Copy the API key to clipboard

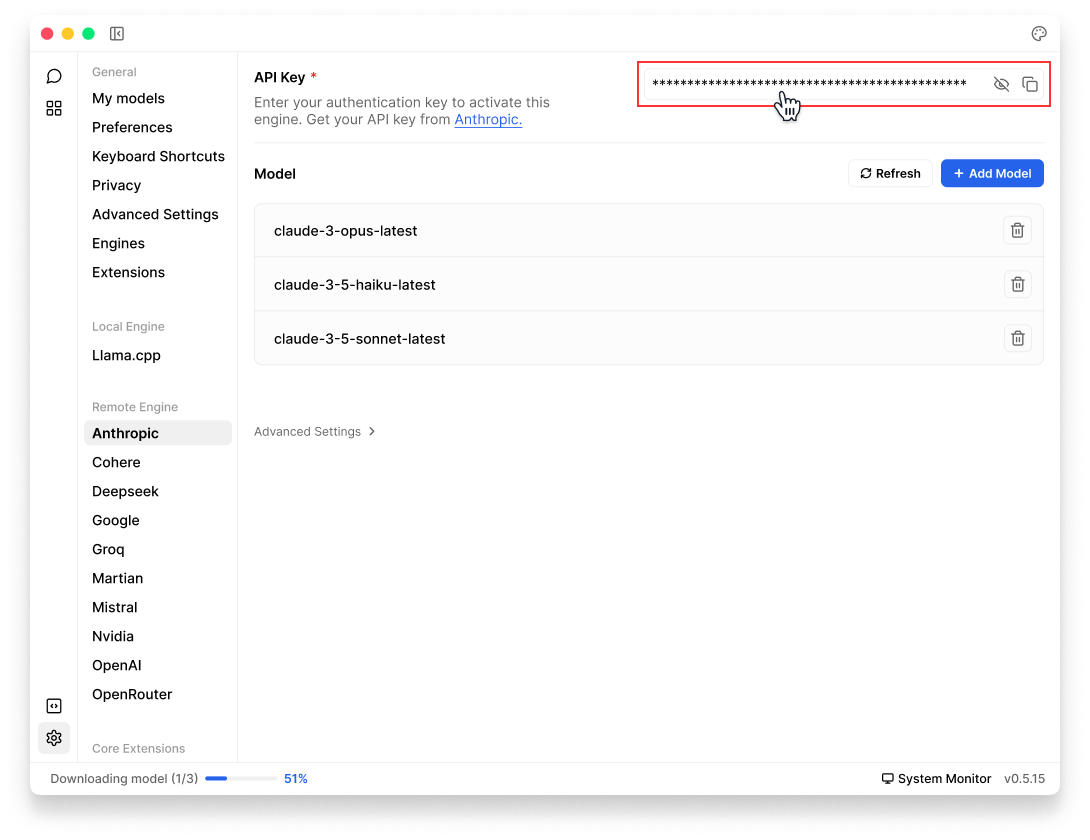[1030, 84]
